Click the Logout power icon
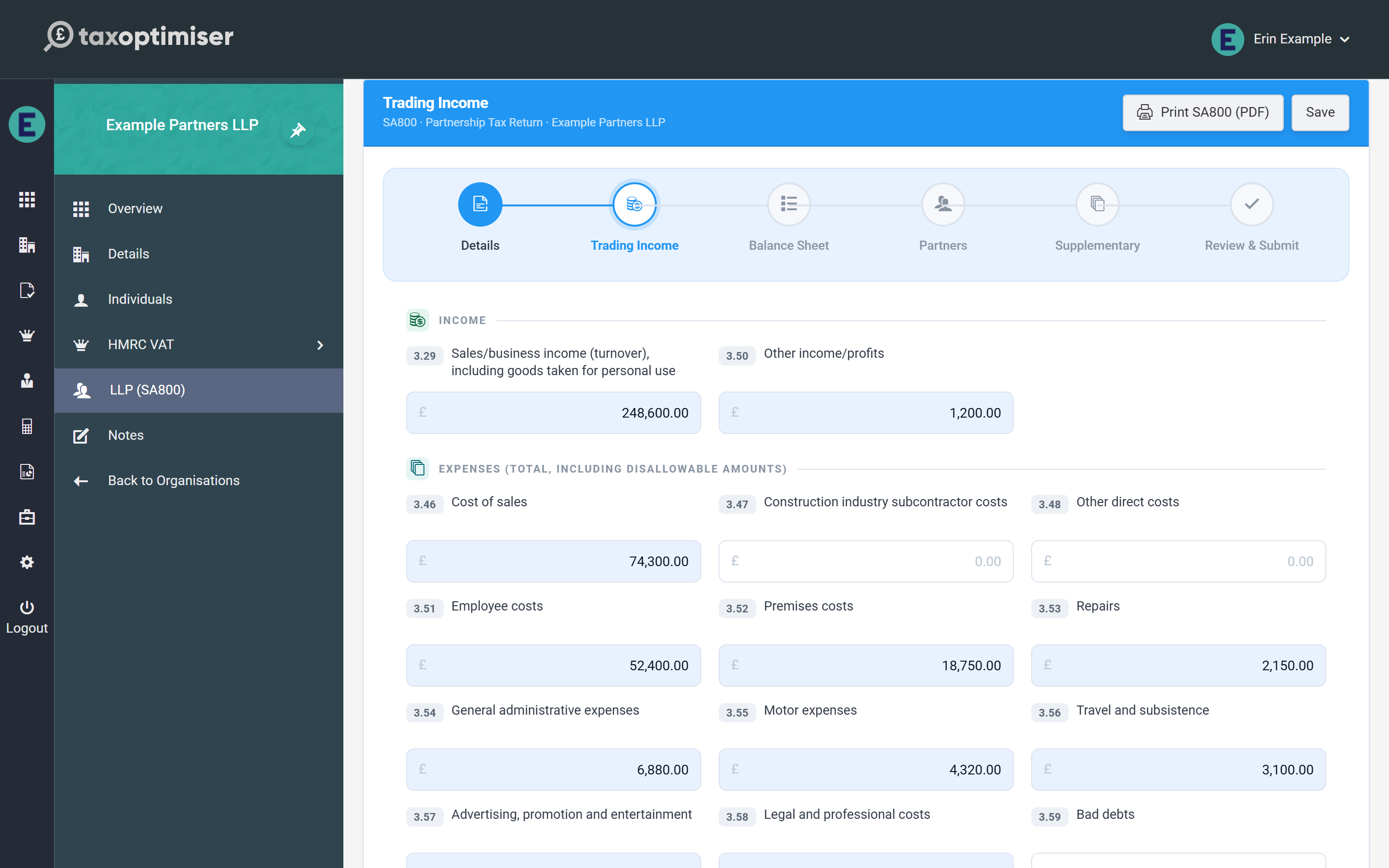1389x868 pixels. [27, 608]
